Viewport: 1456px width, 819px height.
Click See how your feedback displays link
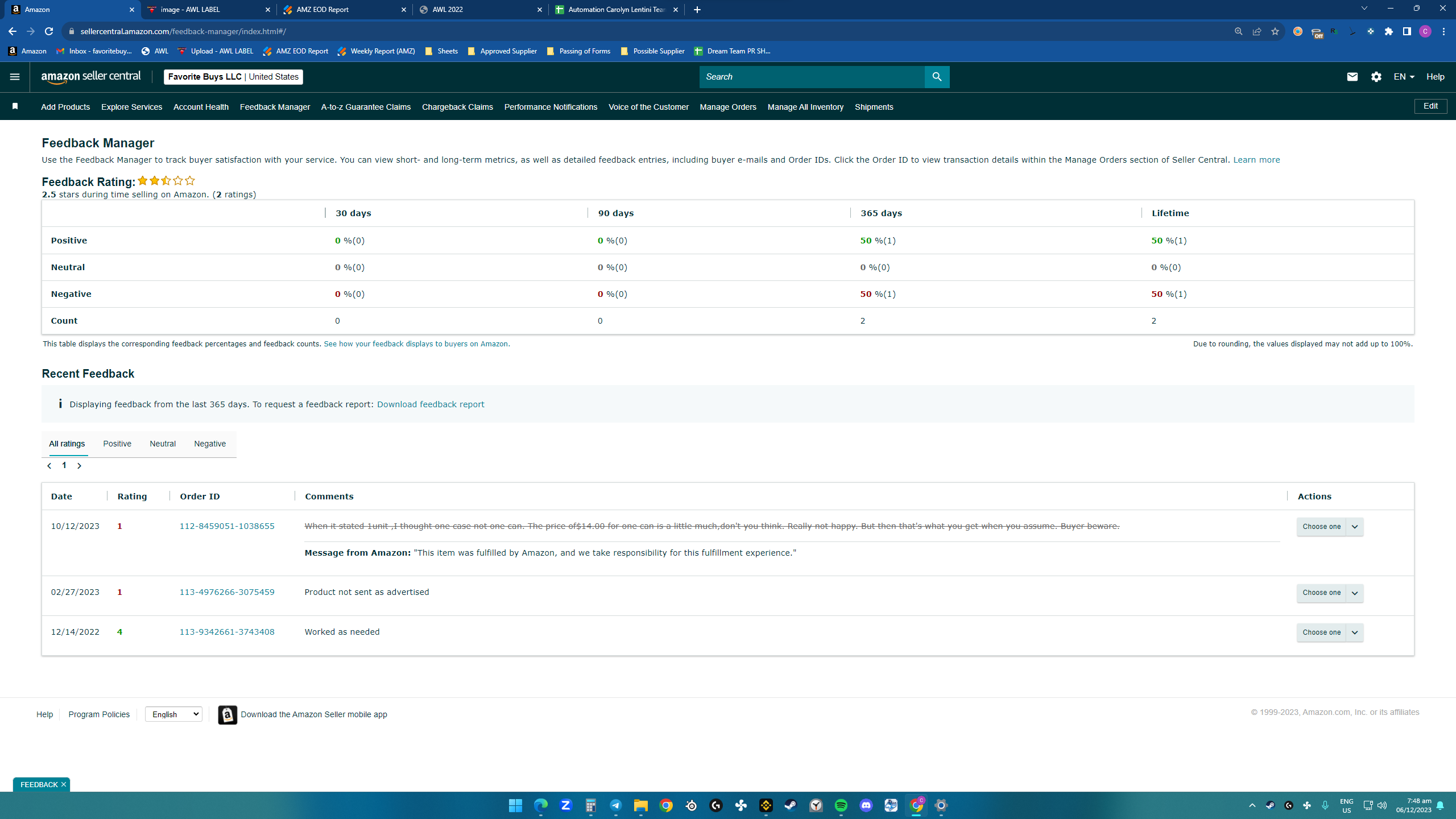416,344
